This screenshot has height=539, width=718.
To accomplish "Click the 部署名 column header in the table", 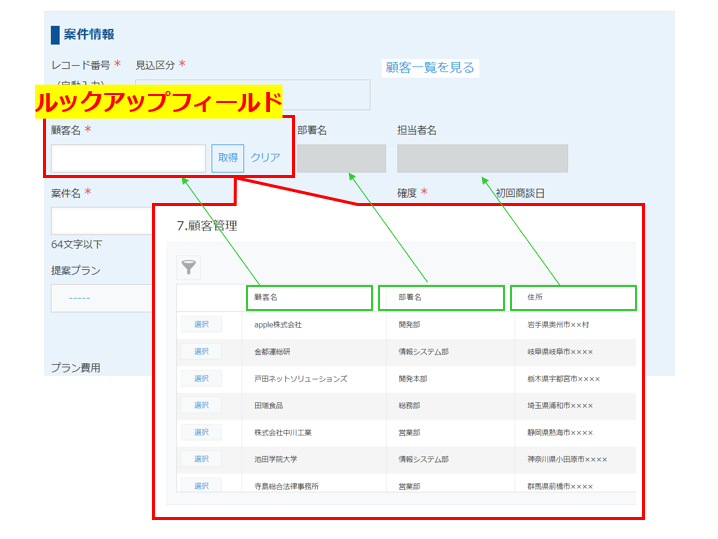I will click(441, 298).
